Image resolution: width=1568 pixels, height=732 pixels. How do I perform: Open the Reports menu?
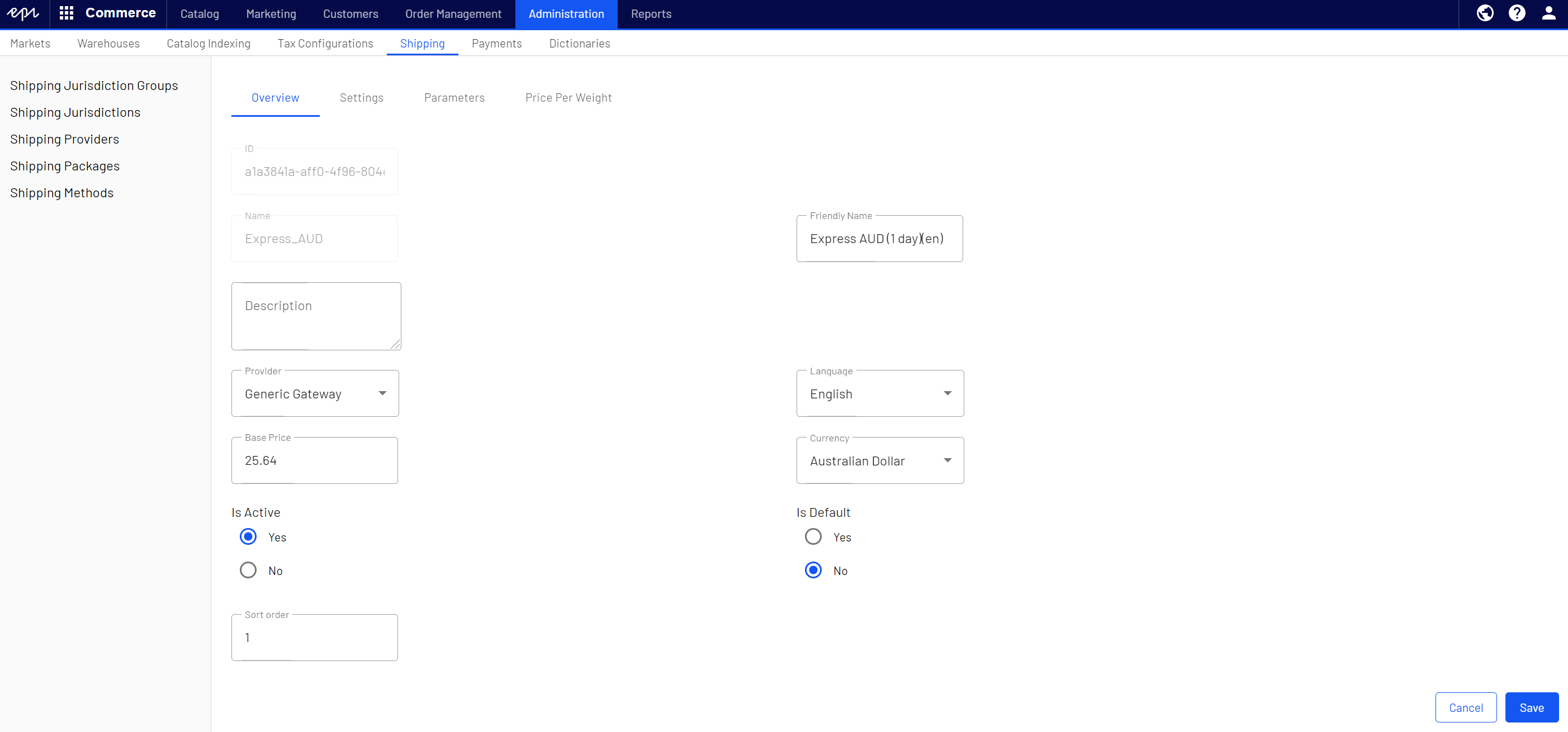pos(651,14)
